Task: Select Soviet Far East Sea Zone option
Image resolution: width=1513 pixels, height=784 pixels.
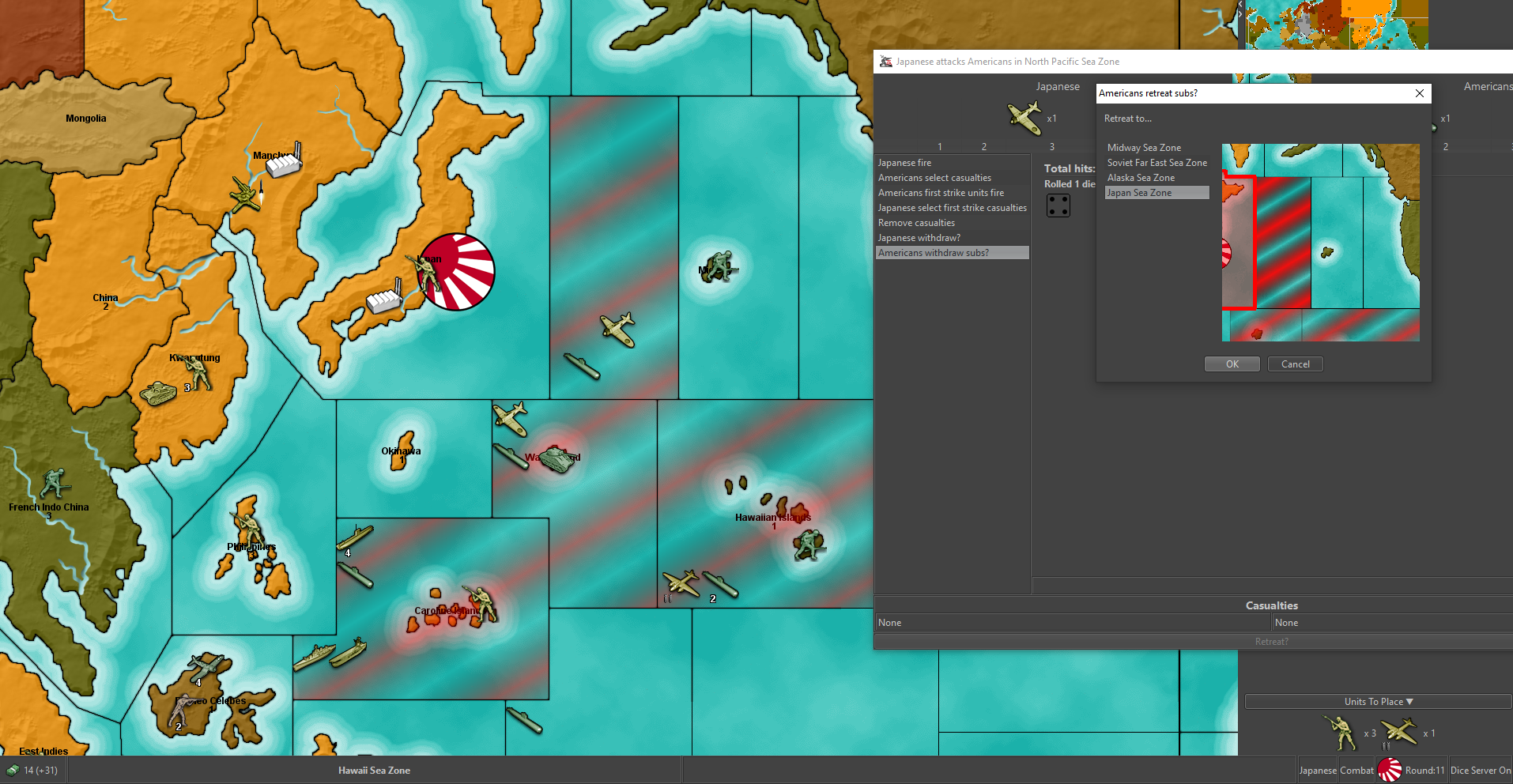Action: pos(1156,163)
